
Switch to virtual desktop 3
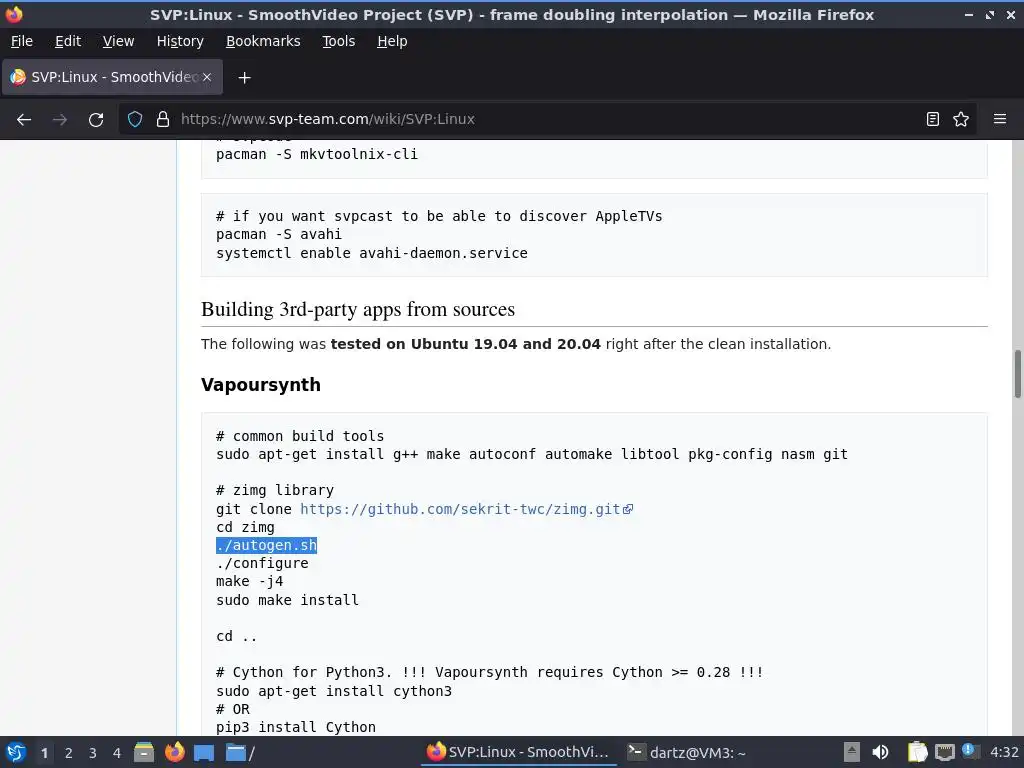pyautogui.click(x=93, y=753)
